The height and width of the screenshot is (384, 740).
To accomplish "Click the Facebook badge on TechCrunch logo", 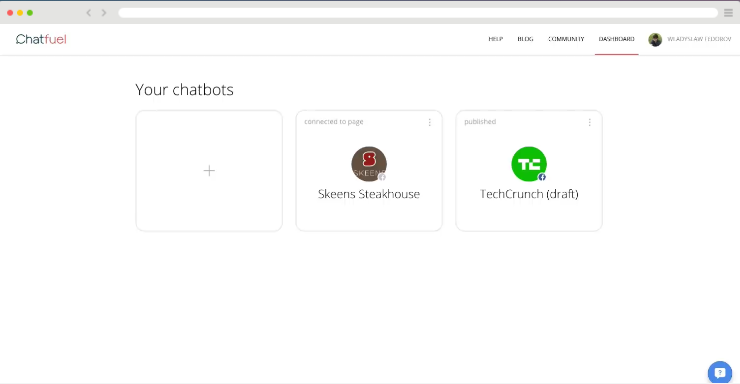I will (x=542, y=177).
